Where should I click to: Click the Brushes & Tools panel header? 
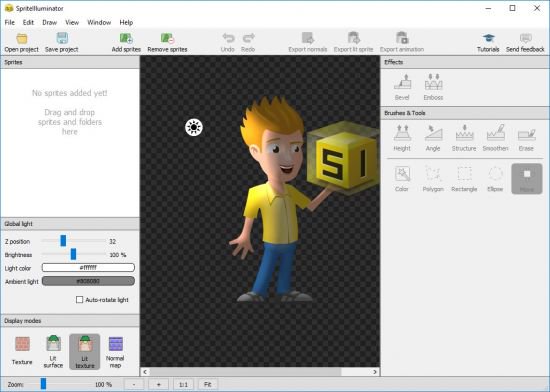pos(465,113)
